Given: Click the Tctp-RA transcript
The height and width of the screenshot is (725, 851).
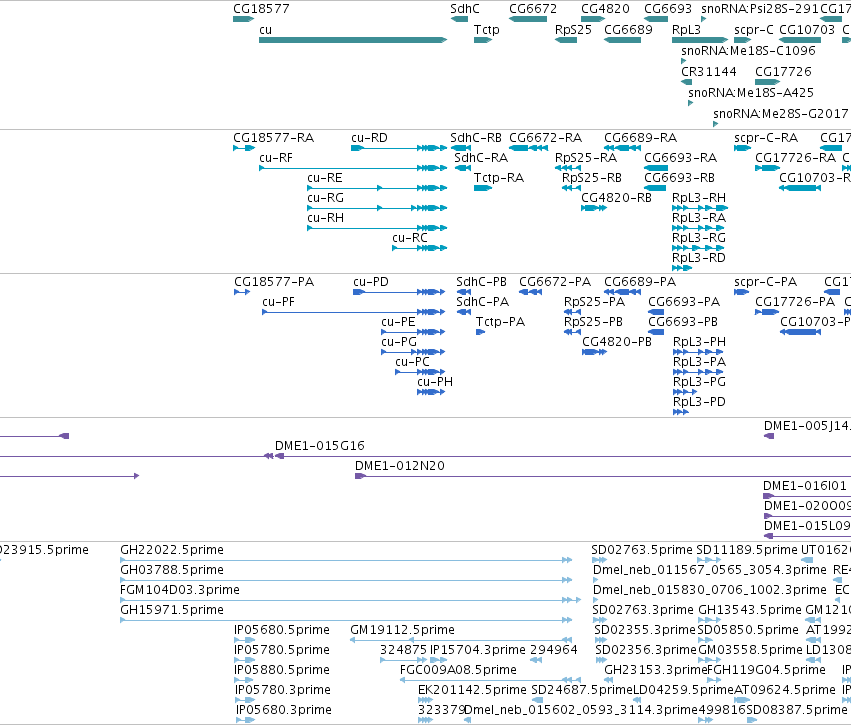Looking at the screenshot, I should point(483,188).
